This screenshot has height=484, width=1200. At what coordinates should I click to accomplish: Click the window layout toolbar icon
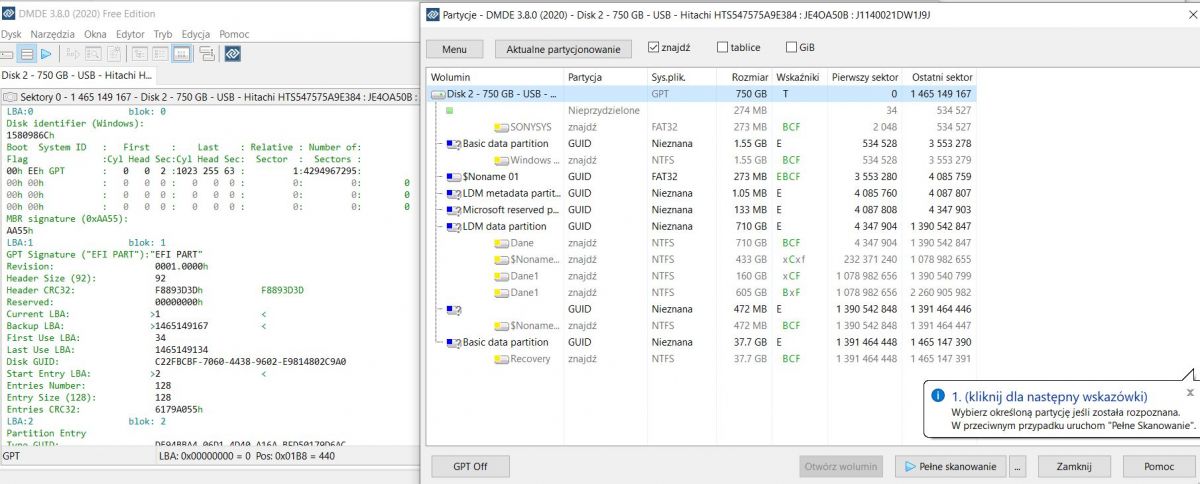206,54
